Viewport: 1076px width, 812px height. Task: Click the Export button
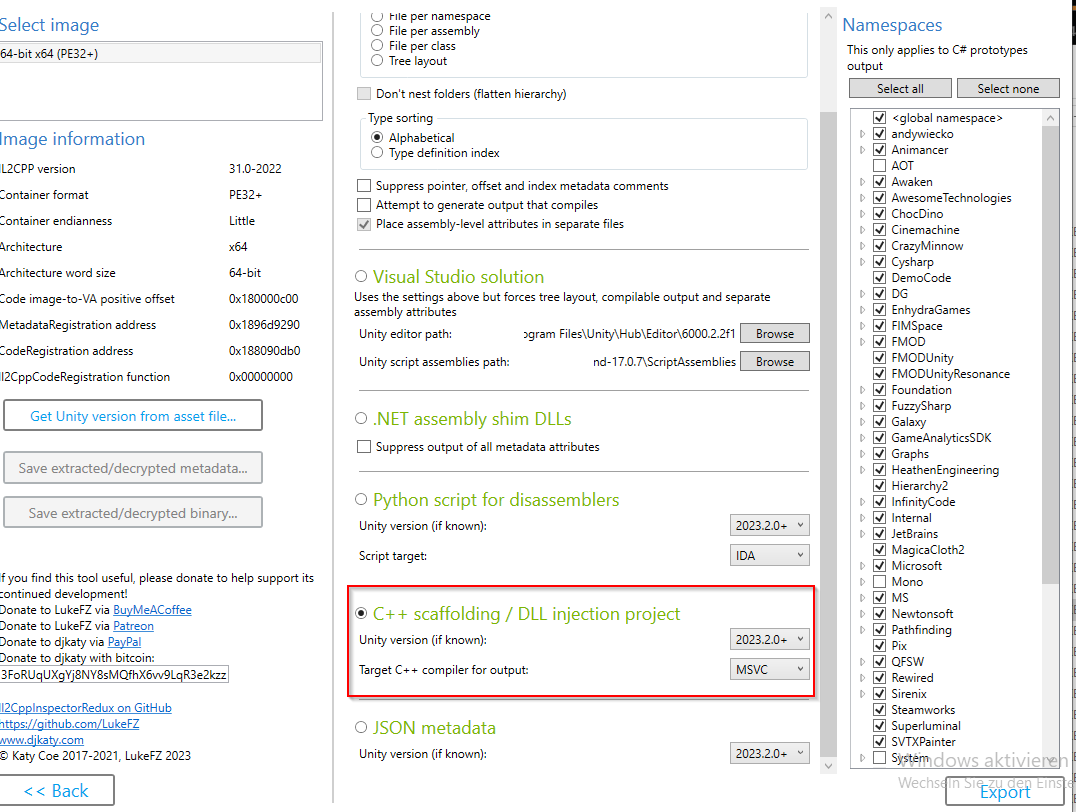[x=1004, y=791]
